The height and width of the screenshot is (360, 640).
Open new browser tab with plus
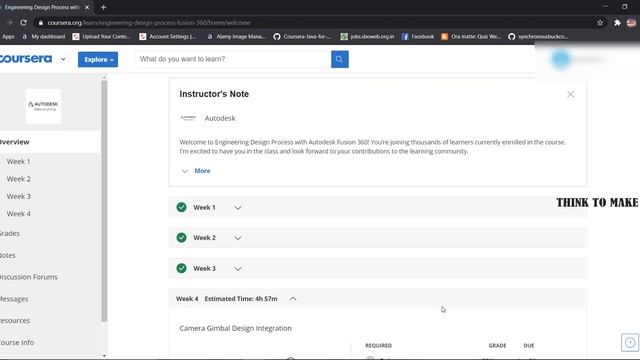click(103, 7)
